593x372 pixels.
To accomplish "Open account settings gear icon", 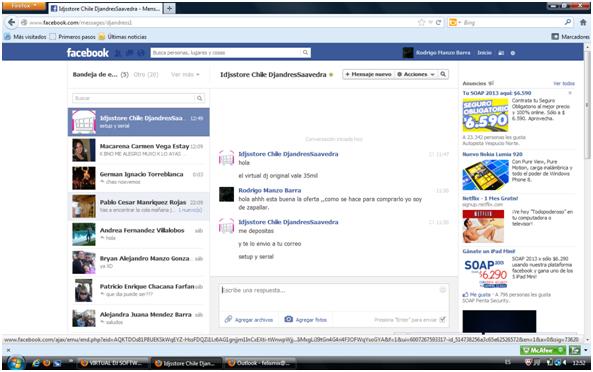I will 513,53.
